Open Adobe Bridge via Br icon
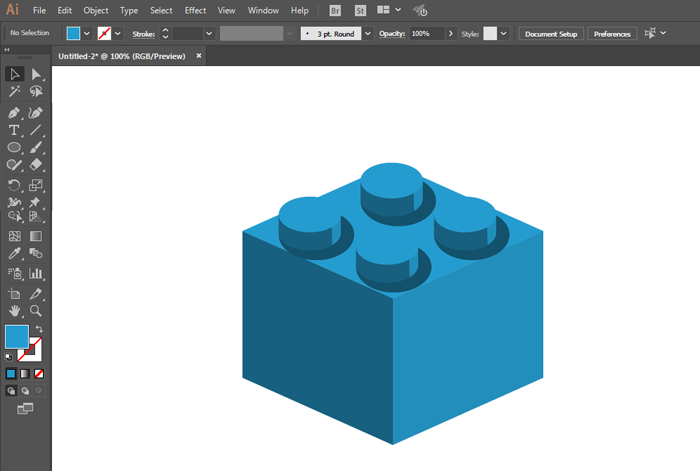 click(x=335, y=10)
